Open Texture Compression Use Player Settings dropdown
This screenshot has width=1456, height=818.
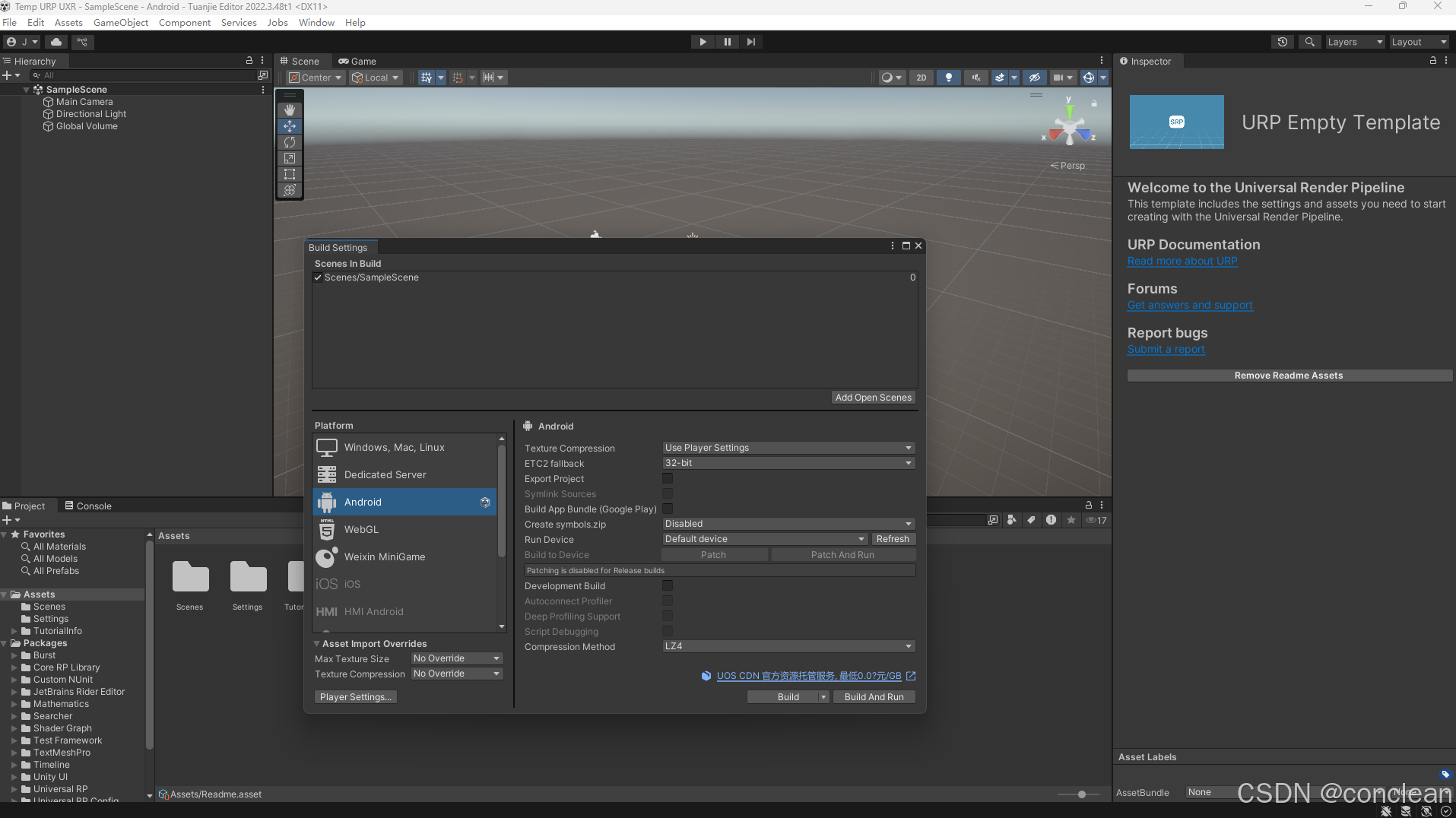pos(788,448)
